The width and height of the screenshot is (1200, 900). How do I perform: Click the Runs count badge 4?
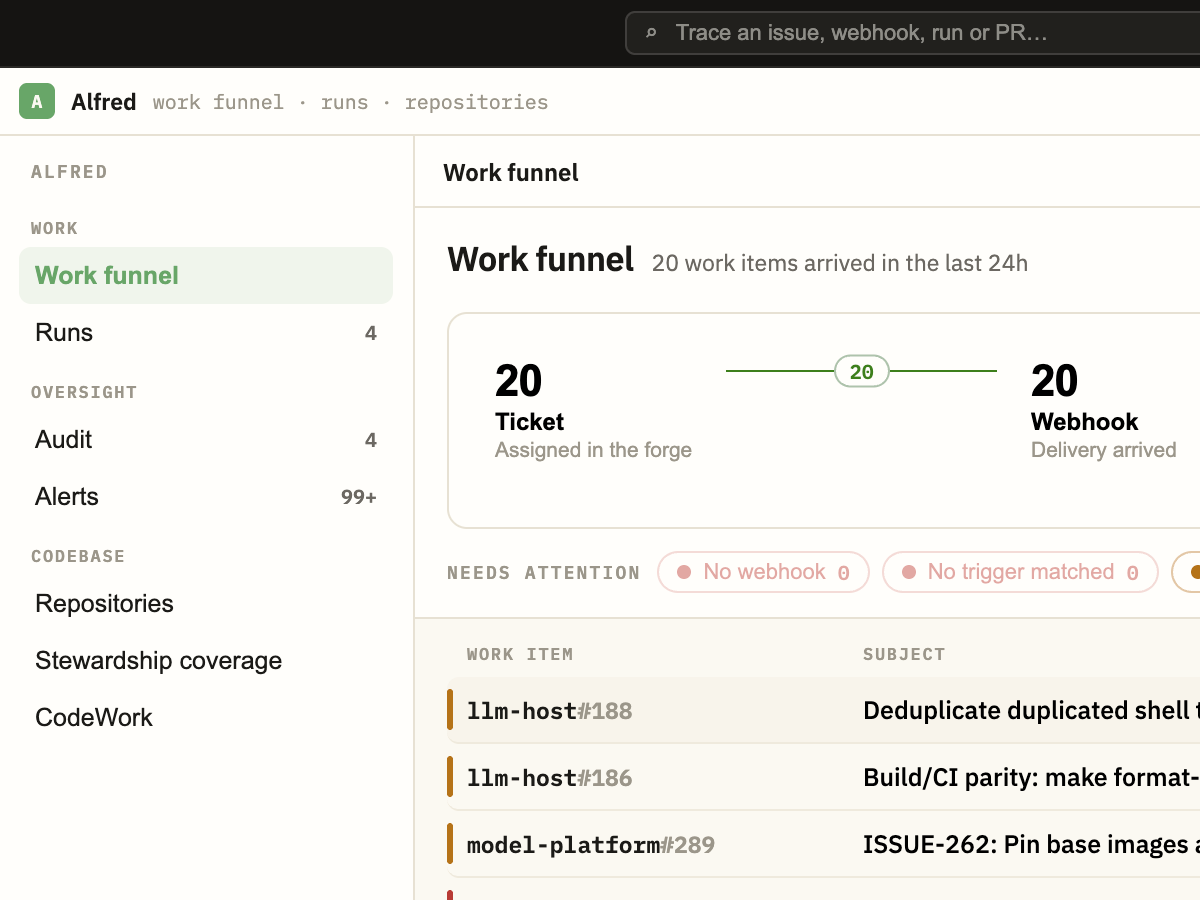coord(371,333)
